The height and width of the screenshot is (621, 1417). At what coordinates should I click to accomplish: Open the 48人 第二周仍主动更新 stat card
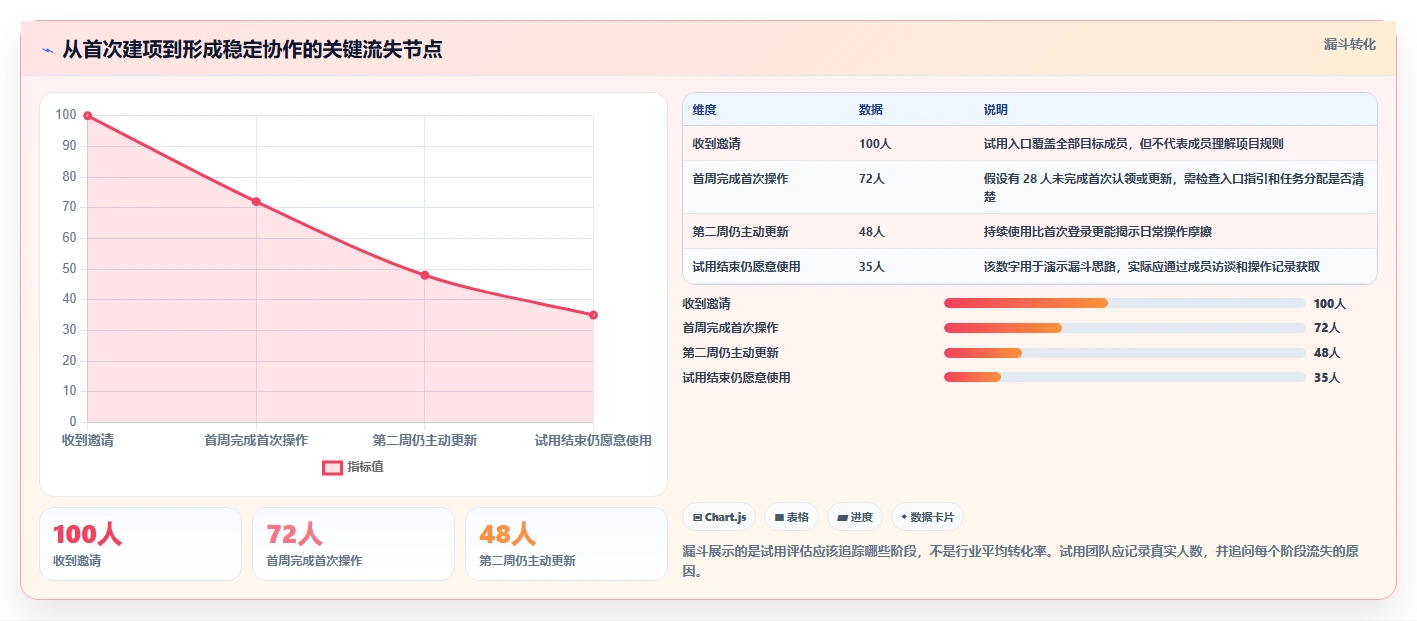pyautogui.click(x=567, y=544)
